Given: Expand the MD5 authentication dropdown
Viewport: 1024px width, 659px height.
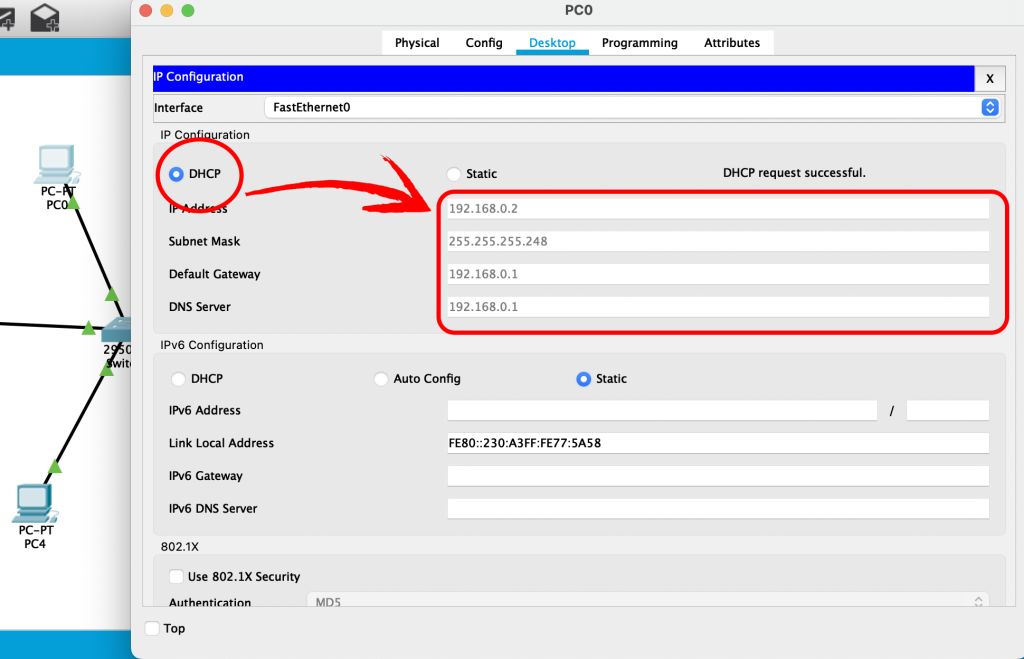Looking at the screenshot, I should click(x=646, y=602).
